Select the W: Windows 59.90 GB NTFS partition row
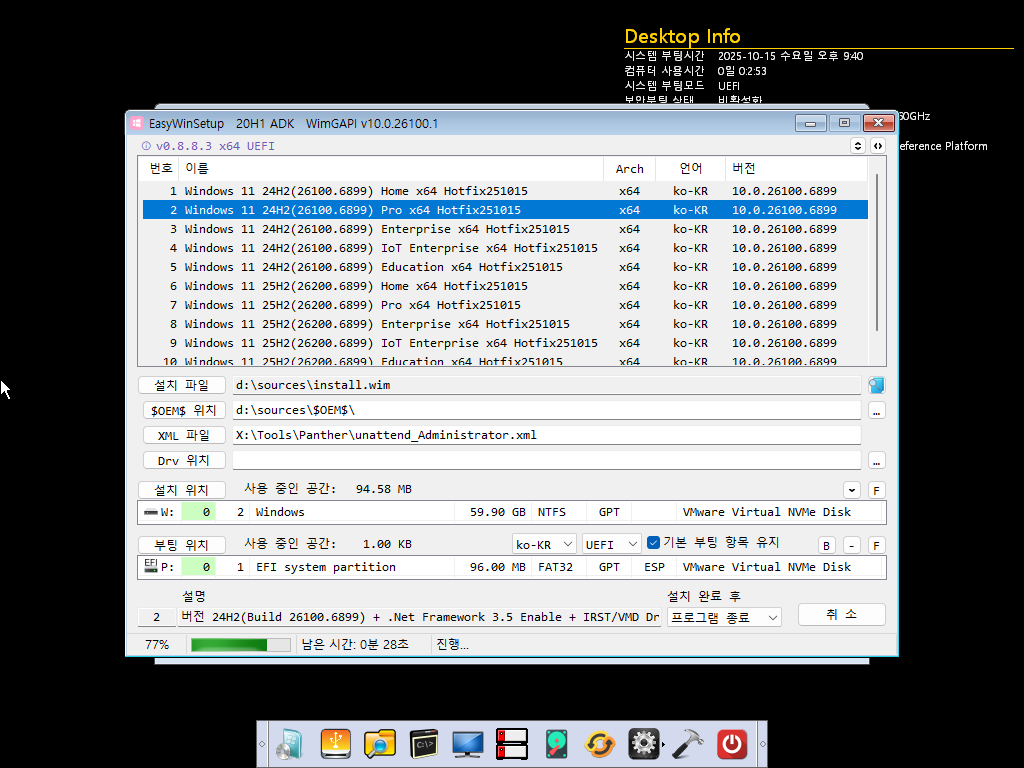The width and height of the screenshot is (1024, 768). click(x=511, y=512)
